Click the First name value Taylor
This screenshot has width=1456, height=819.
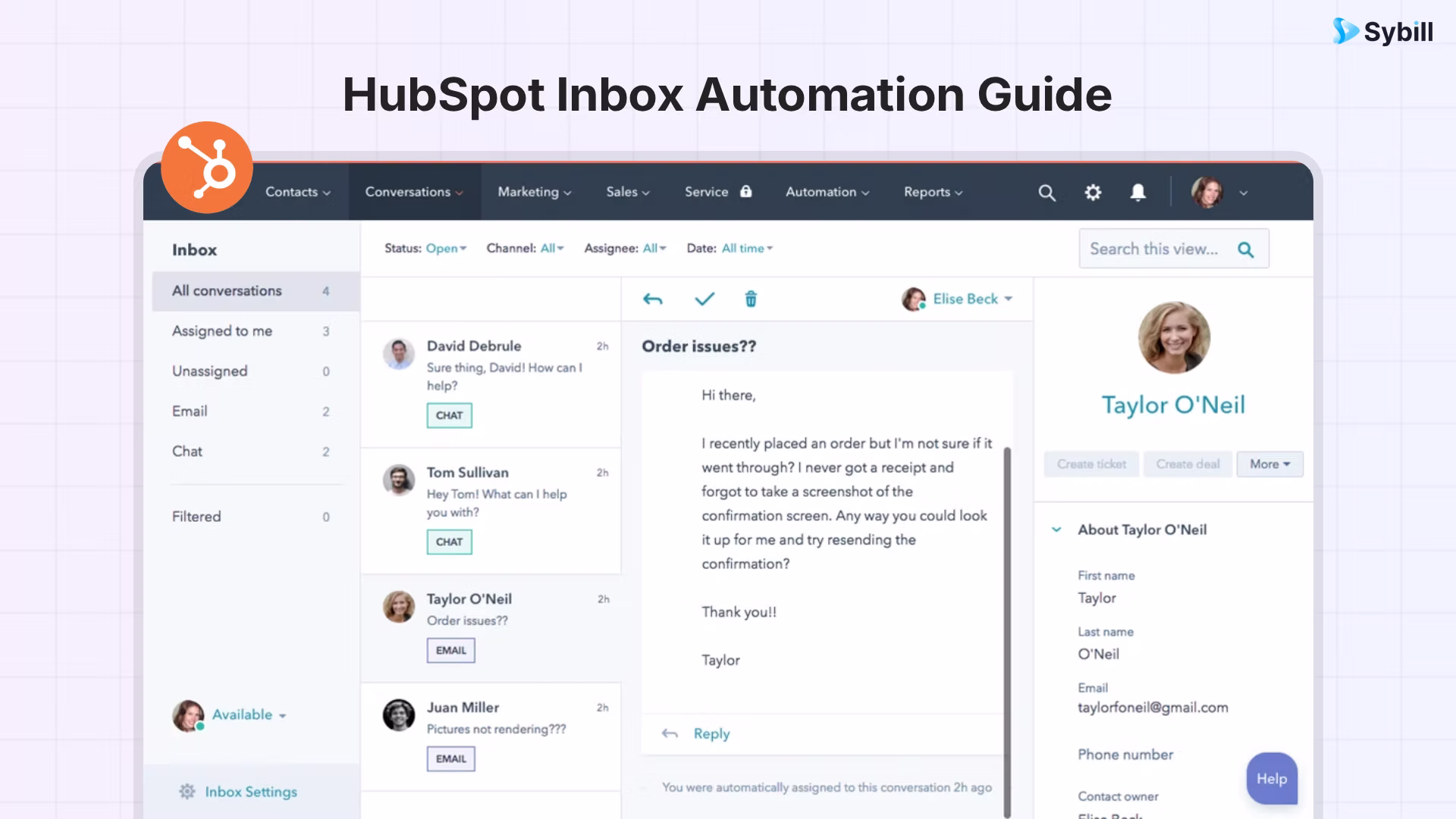[x=1097, y=598]
